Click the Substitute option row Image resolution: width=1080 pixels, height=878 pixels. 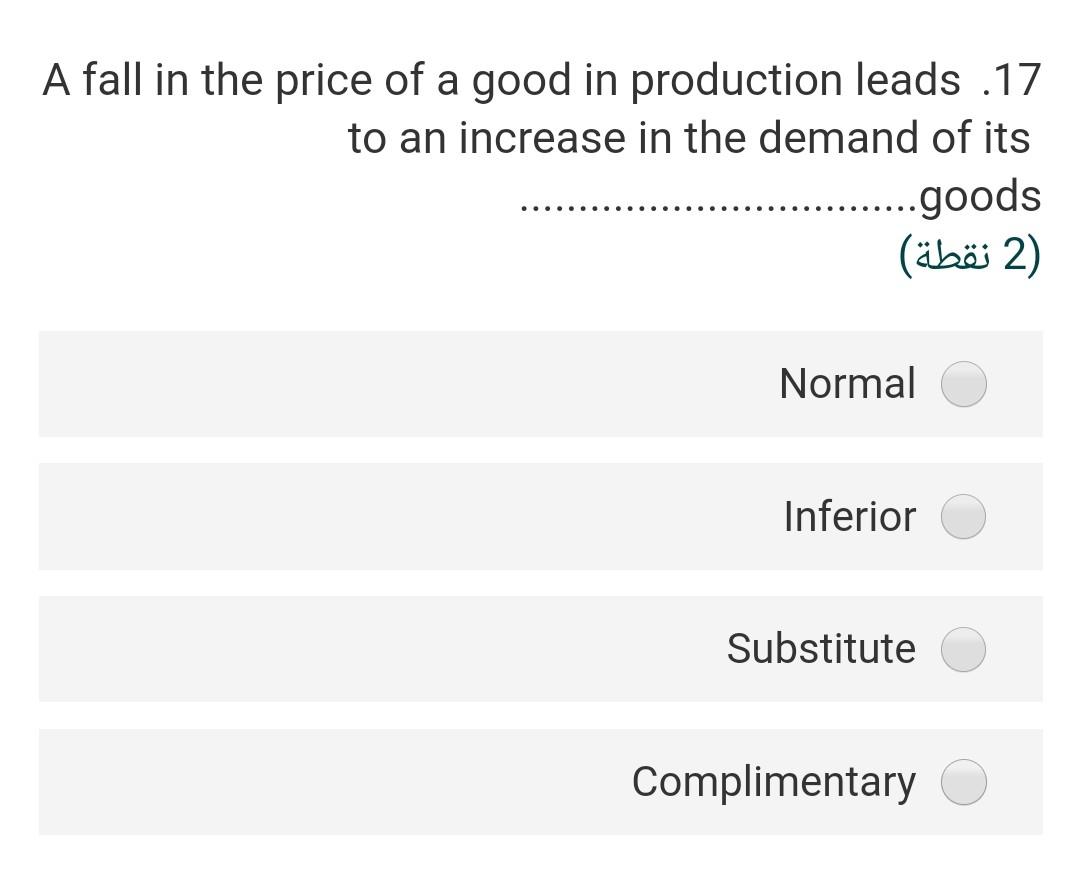point(540,649)
